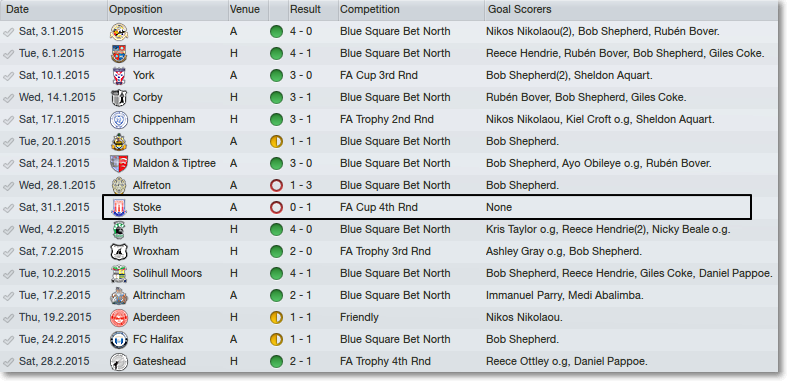Screen dimensions: 787x381
Task: Click the red loss indicator for Alfreton
Action: pos(276,185)
